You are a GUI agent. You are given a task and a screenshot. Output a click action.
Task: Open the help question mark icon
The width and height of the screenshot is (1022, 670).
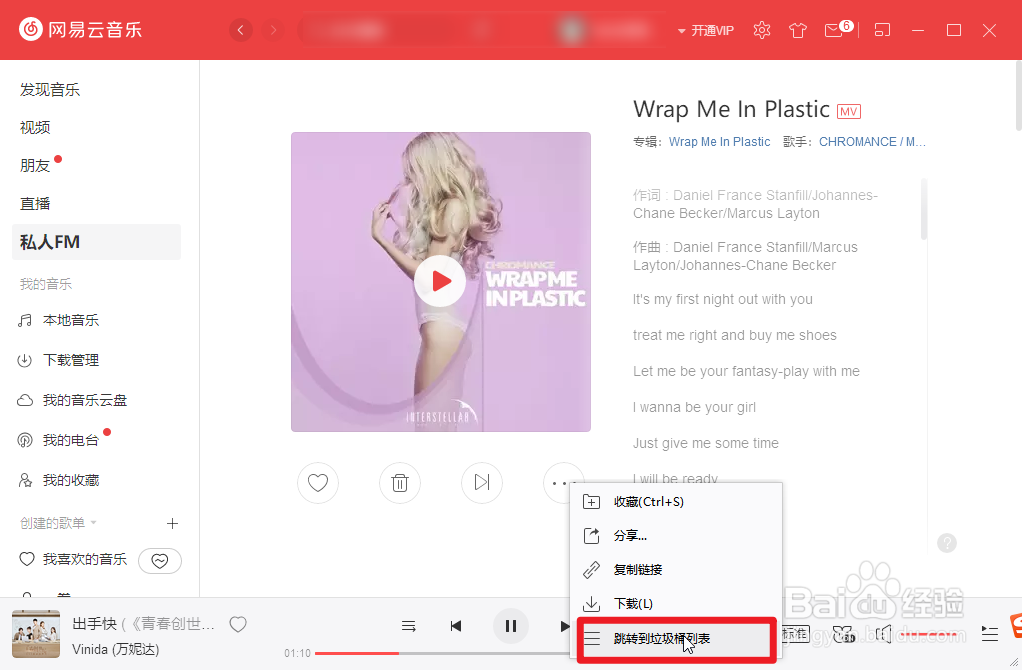(x=947, y=543)
